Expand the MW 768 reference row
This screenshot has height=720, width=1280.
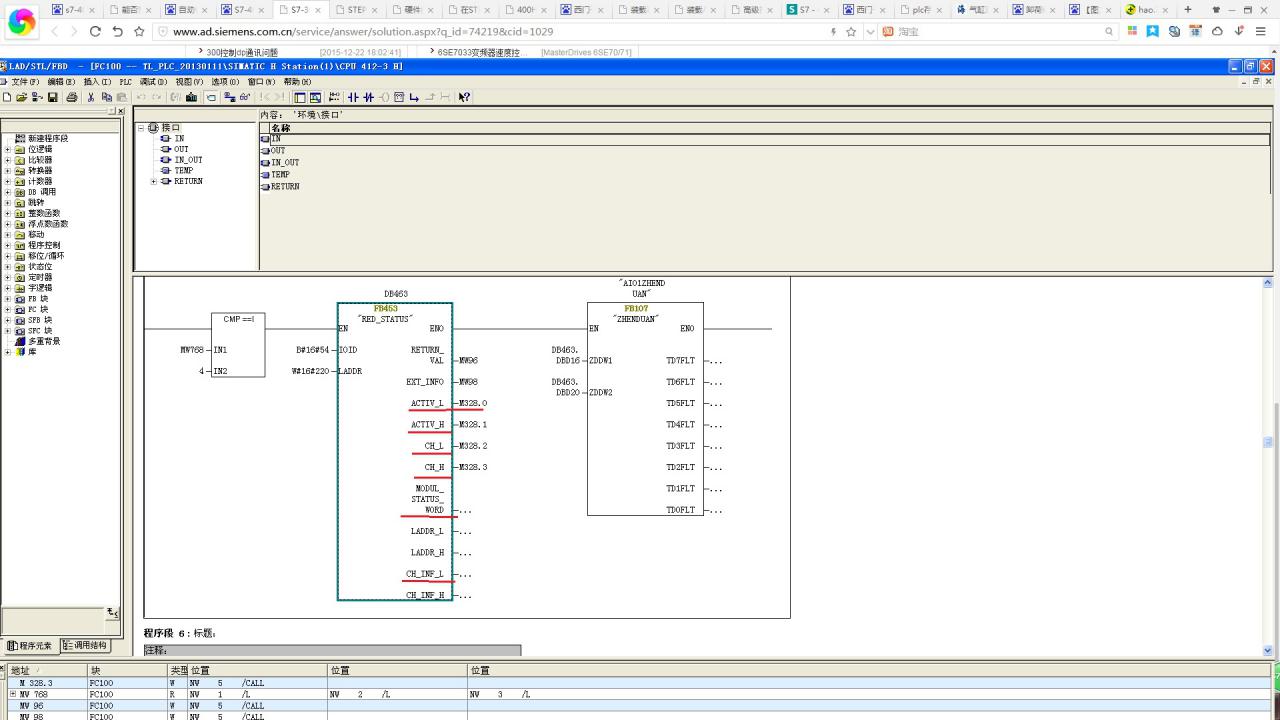[x=13, y=694]
